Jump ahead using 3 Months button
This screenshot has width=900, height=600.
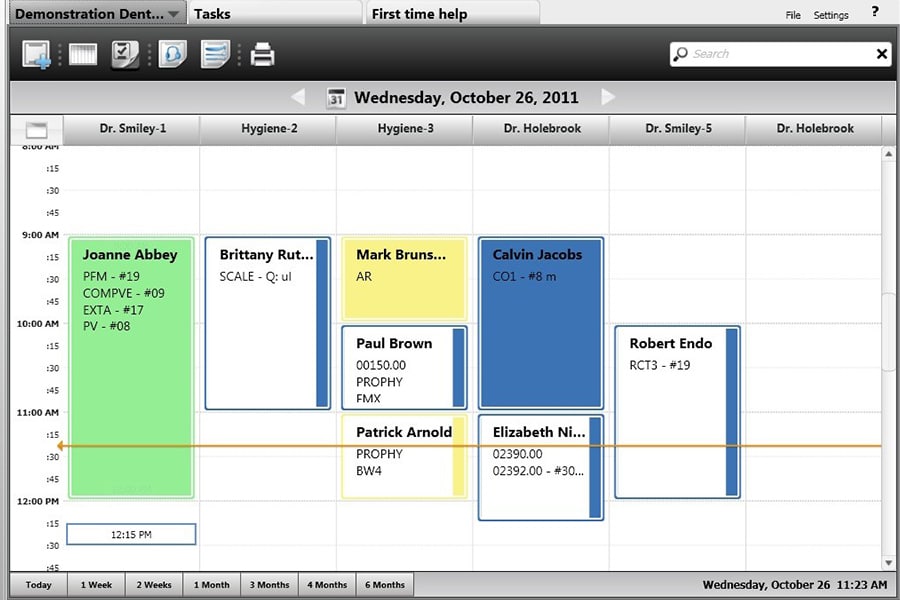click(x=269, y=585)
